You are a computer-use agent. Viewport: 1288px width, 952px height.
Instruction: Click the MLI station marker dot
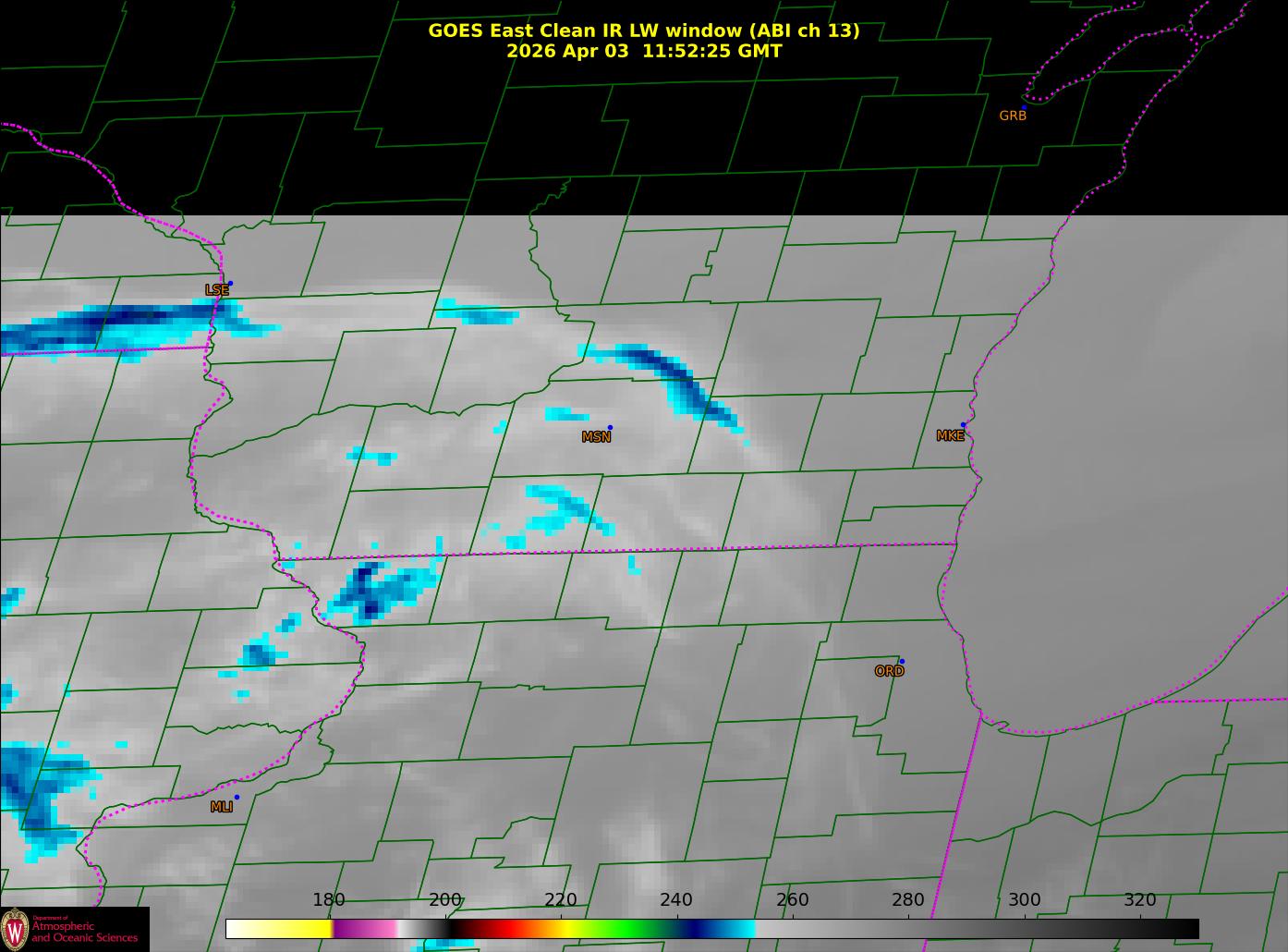[237, 798]
